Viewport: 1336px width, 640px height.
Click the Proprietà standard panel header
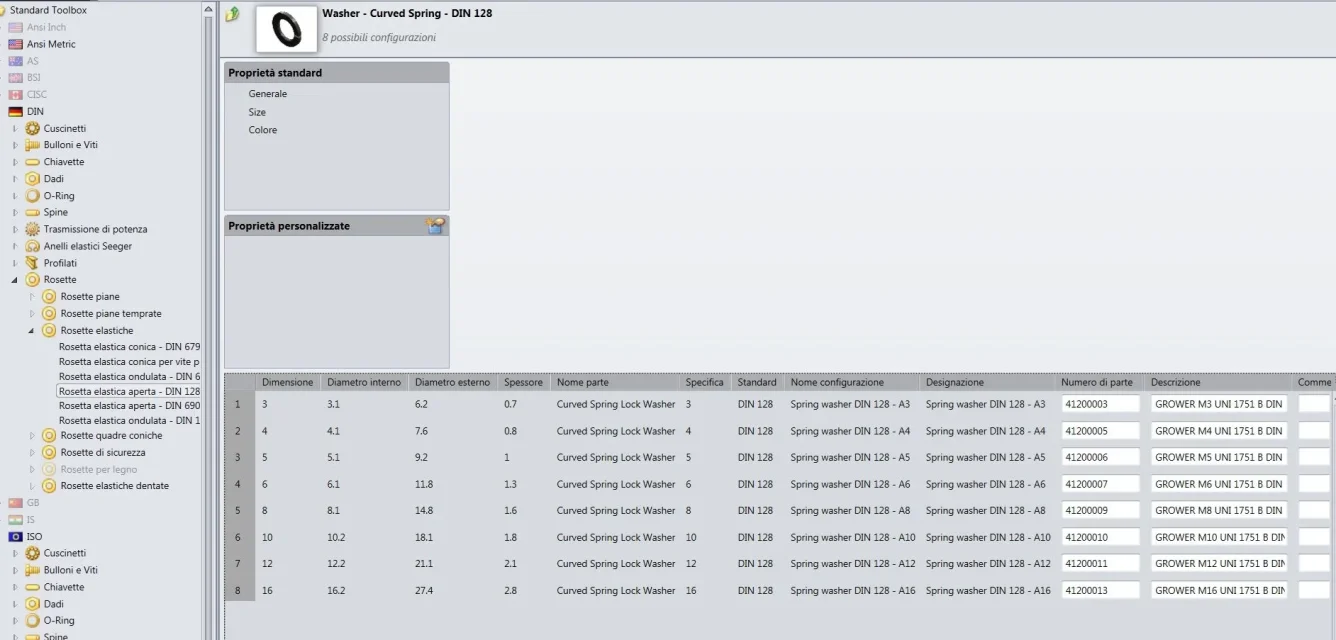pyautogui.click(x=337, y=73)
